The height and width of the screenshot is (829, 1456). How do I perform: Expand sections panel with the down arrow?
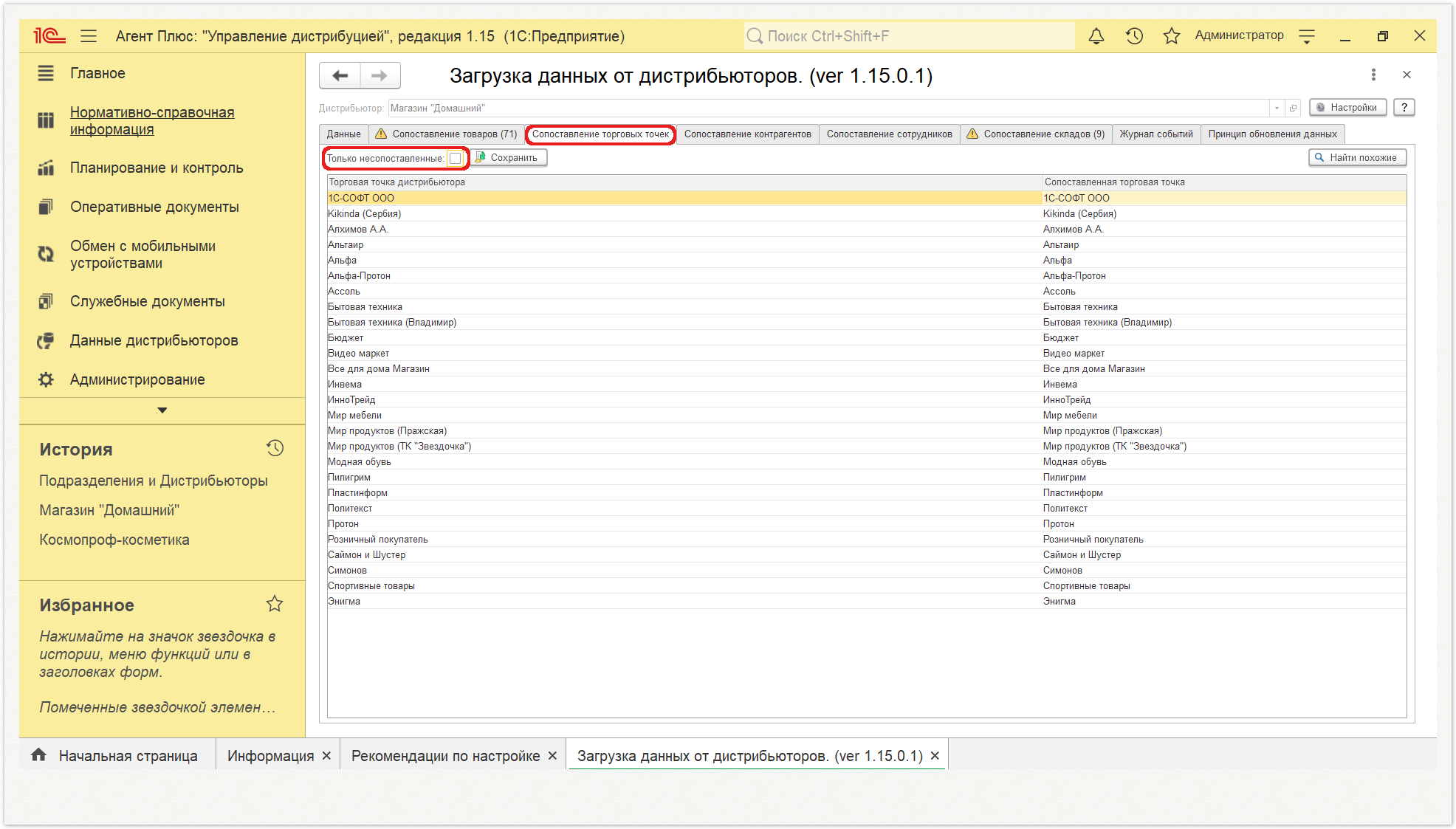(162, 410)
